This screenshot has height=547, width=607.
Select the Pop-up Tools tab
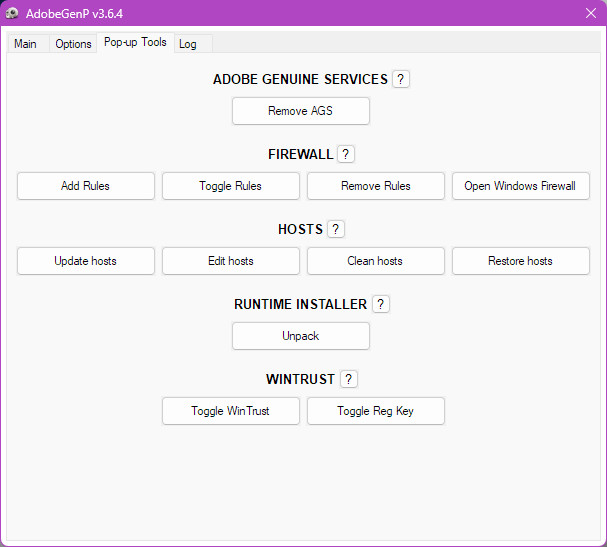[x=135, y=42]
